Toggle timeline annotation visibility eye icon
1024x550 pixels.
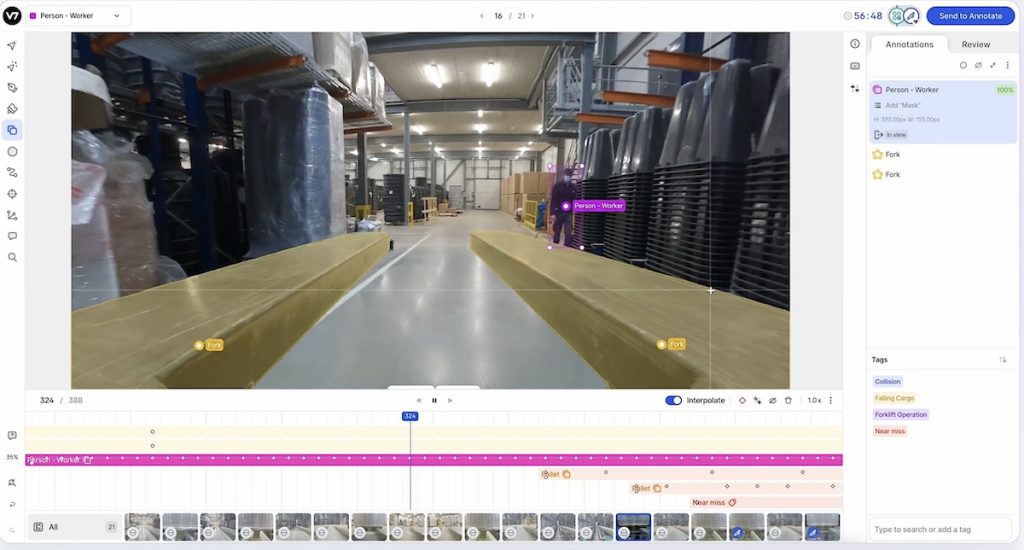pos(772,400)
